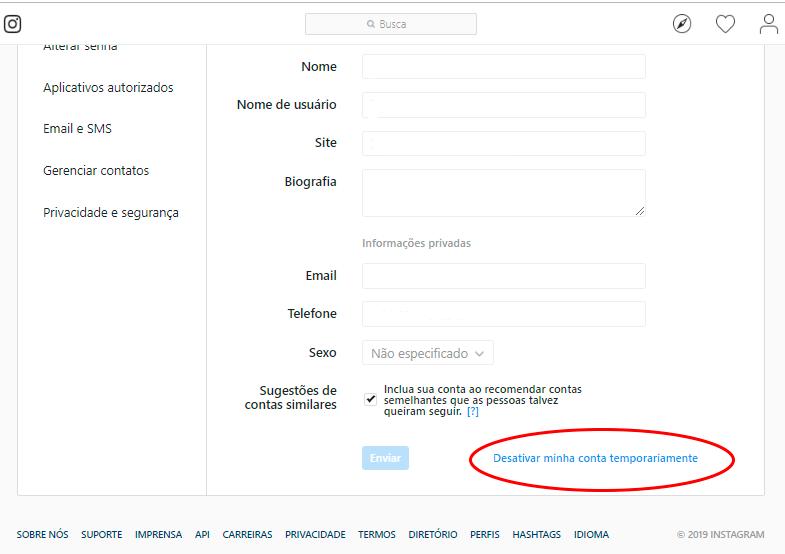This screenshot has height=554, width=785.
Task: Click into the Nome input field
Action: tap(503, 67)
